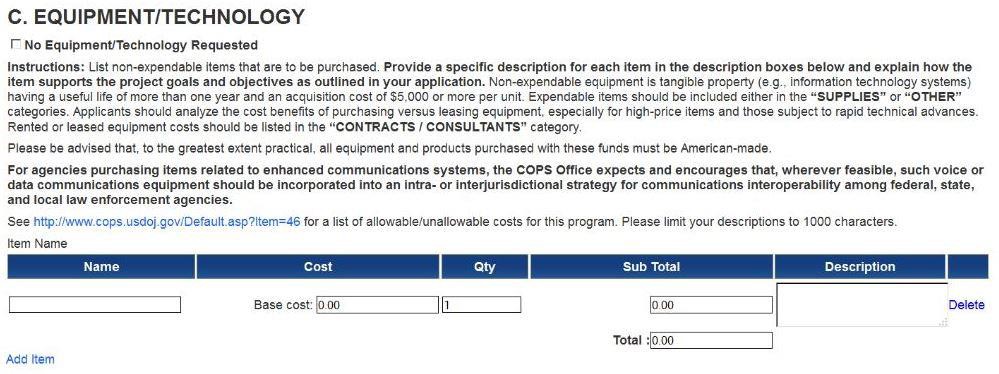Click the Qty column header
Image resolution: width=999 pixels, height=374 pixels.
click(x=485, y=266)
